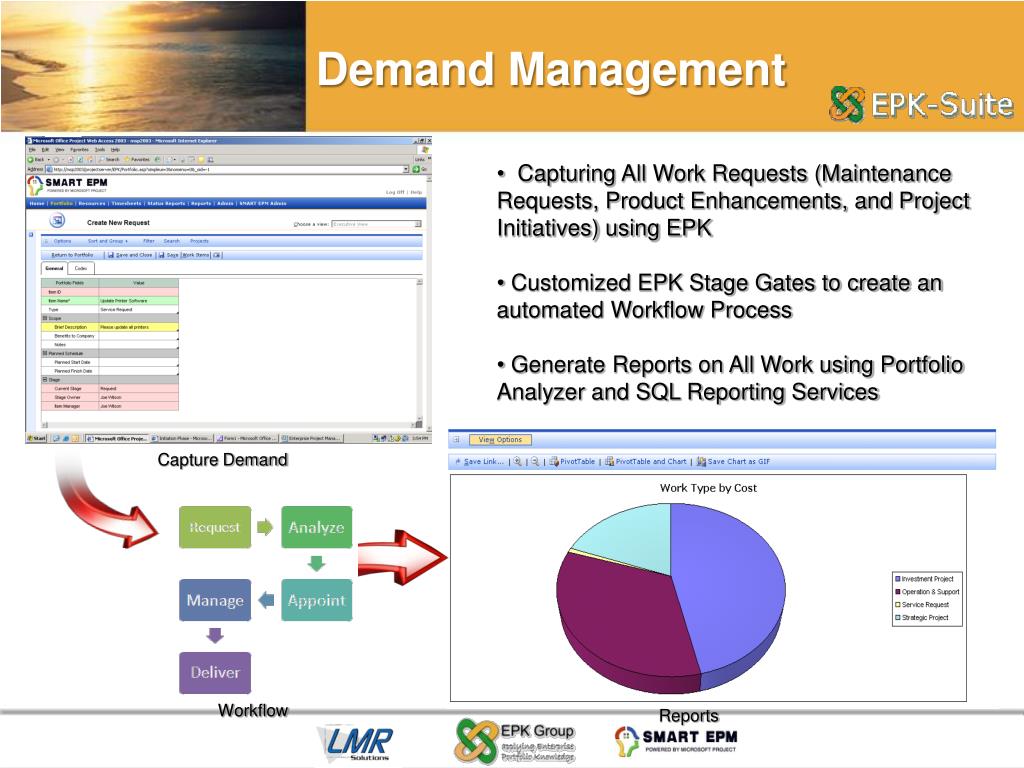1024x768 pixels.
Task: Collapse the Planned Schedule section
Action: click(x=45, y=353)
